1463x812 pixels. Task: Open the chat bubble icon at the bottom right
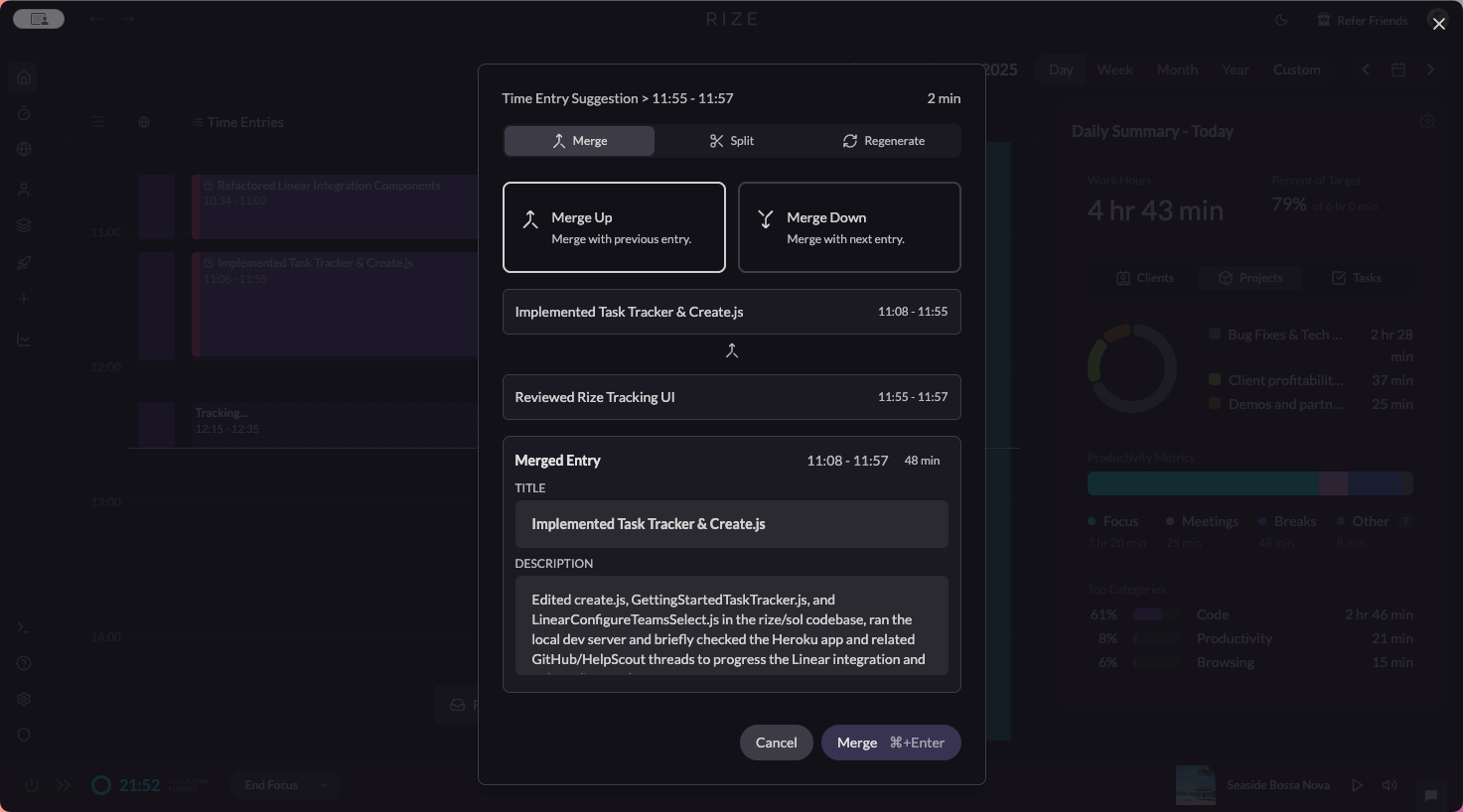click(x=1431, y=795)
